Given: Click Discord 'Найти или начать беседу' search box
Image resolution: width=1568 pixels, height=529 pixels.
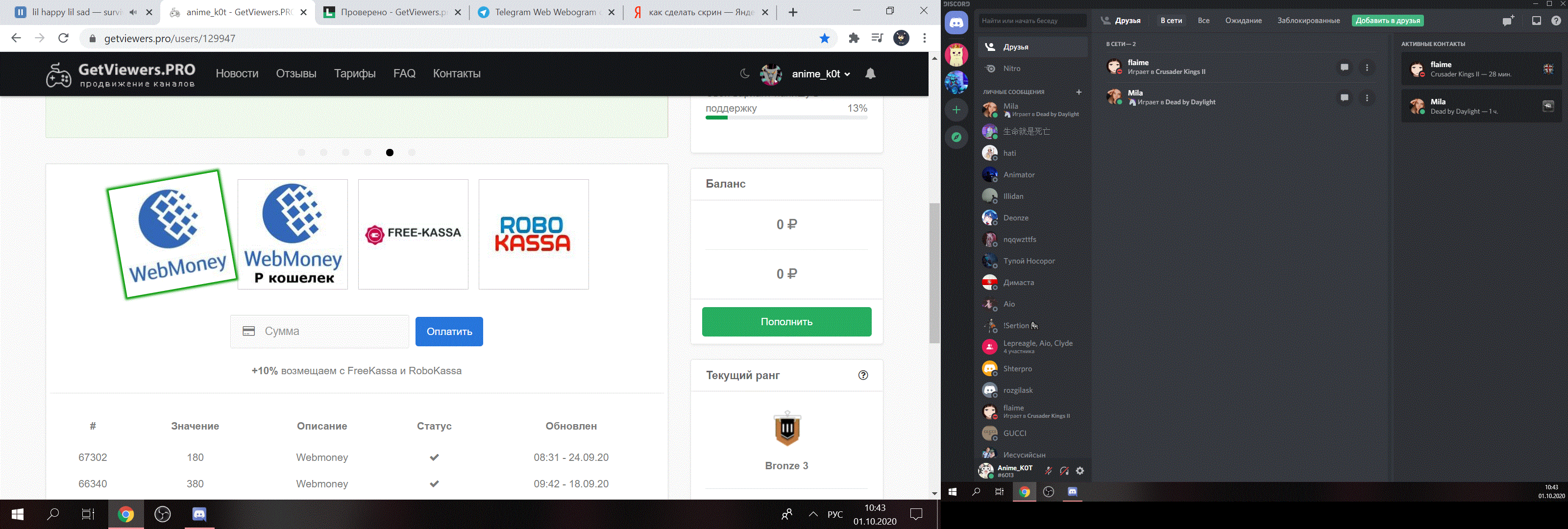Looking at the screenshot, I should tap(1032, 21).
